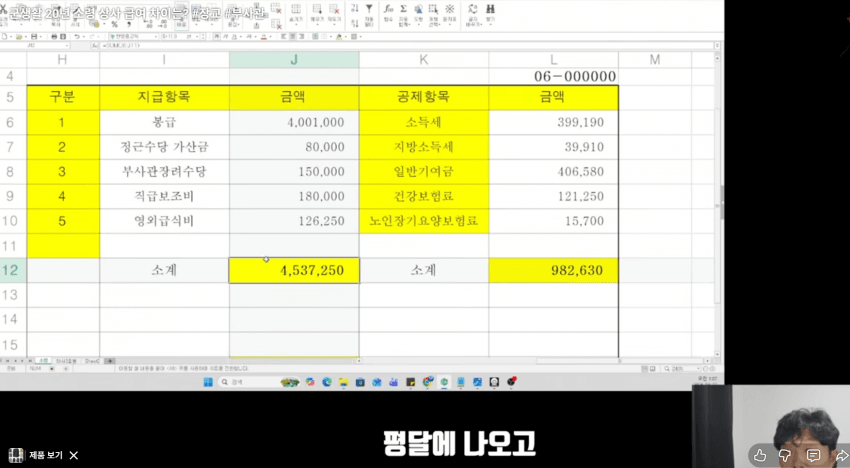
Task: Click the save disk icon
Action: tap(34, 36)
